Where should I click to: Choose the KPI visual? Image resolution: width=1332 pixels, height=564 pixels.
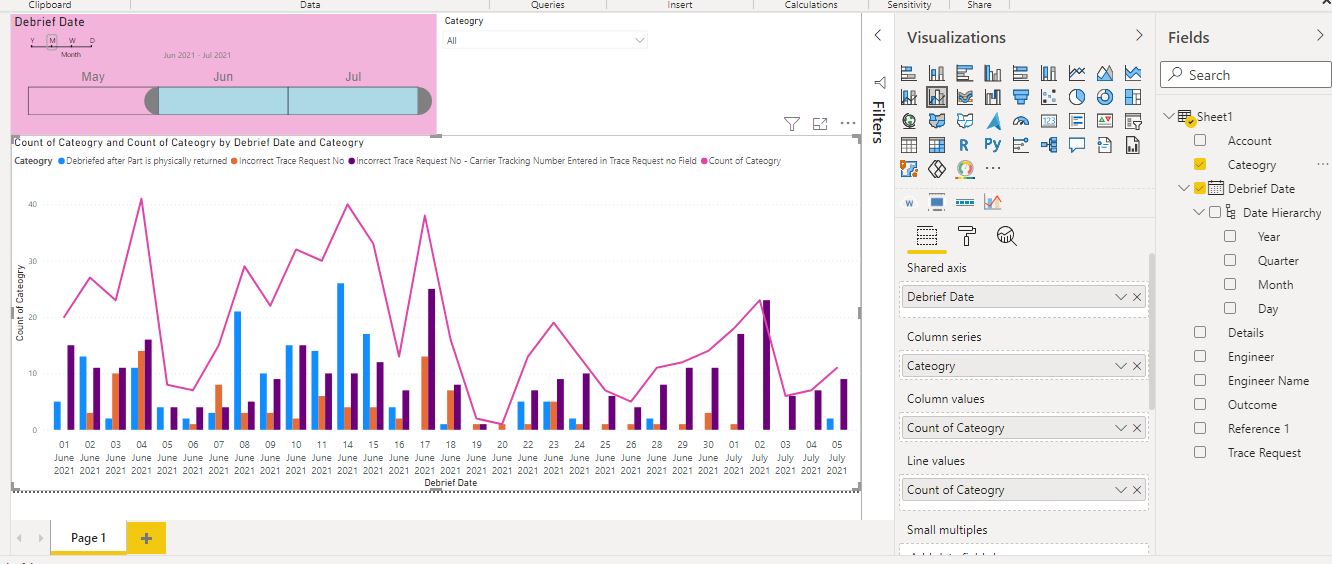click(1105, 121)
